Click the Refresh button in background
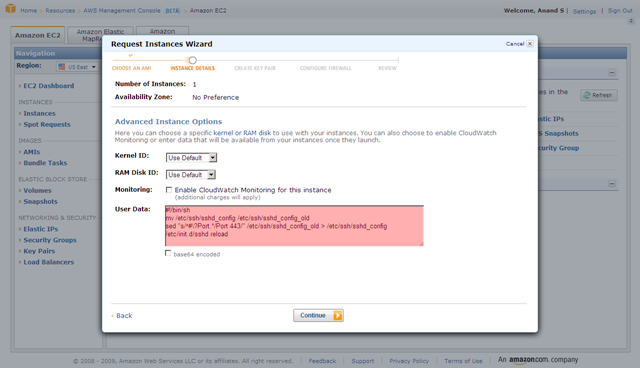 (x=599, y=95)
